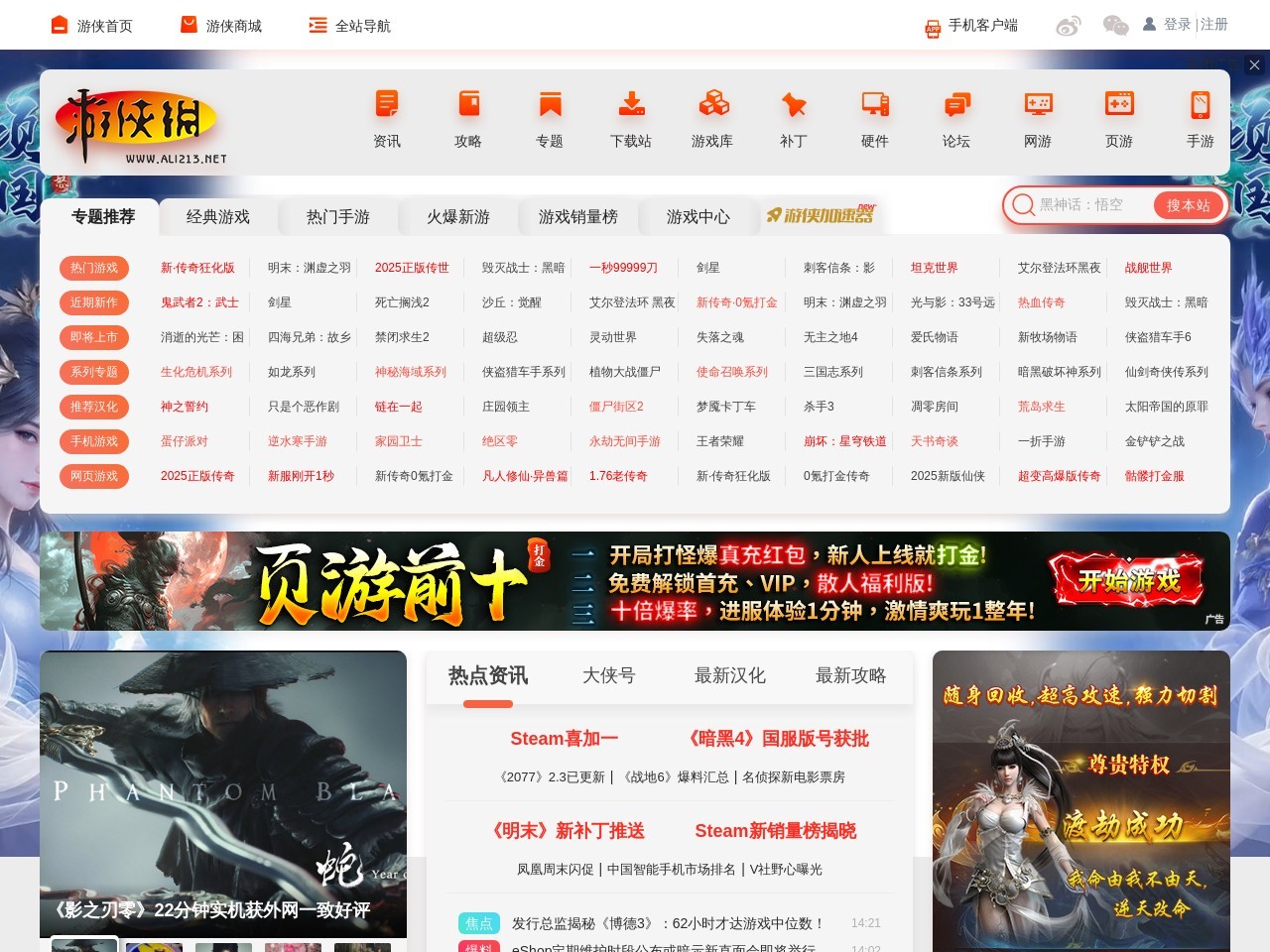Select the 热门游戏 category toggle
The height and width of the screenshot is (952, 1270).
point(94,268)
